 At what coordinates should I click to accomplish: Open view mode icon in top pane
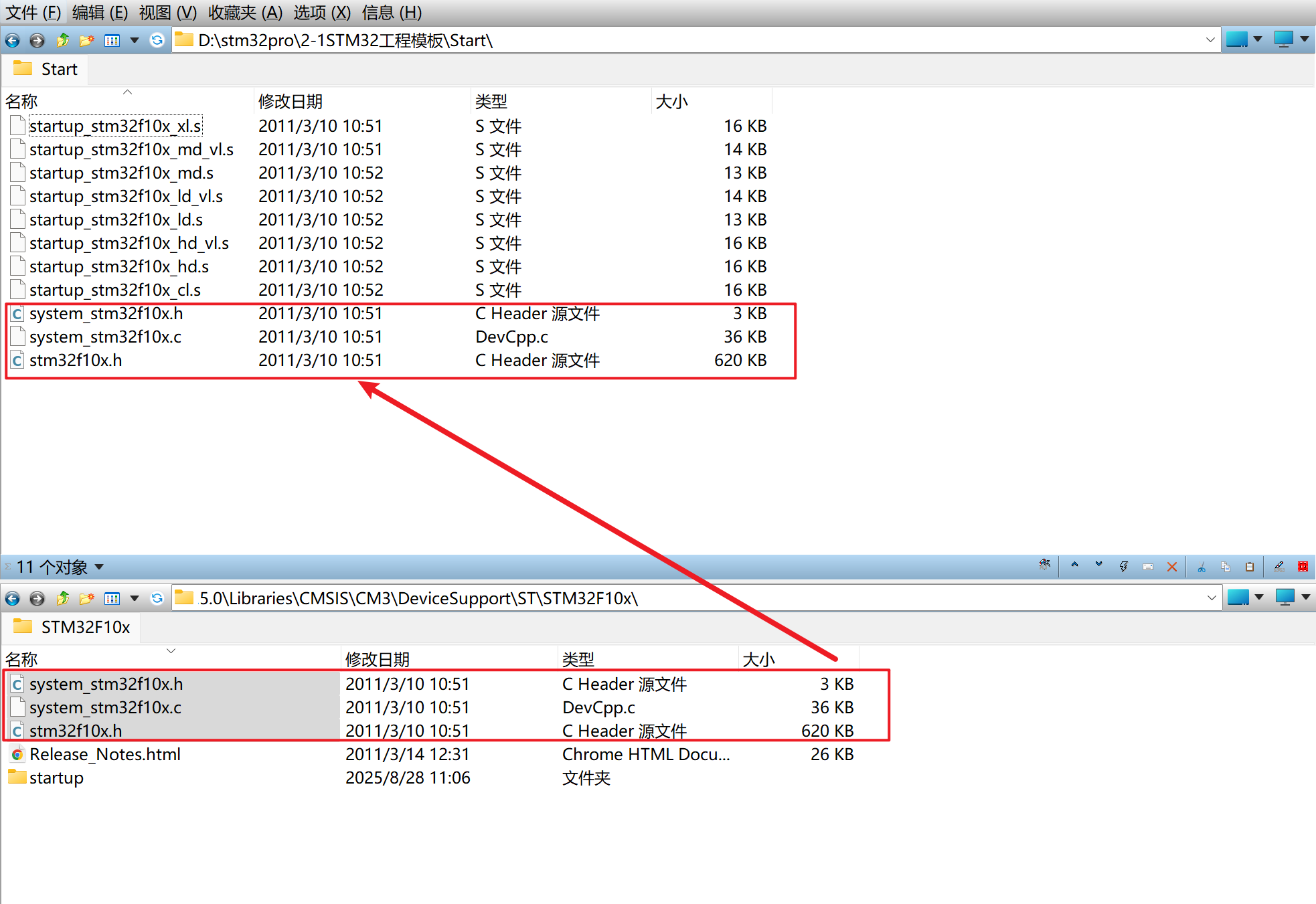pos(112,41)
